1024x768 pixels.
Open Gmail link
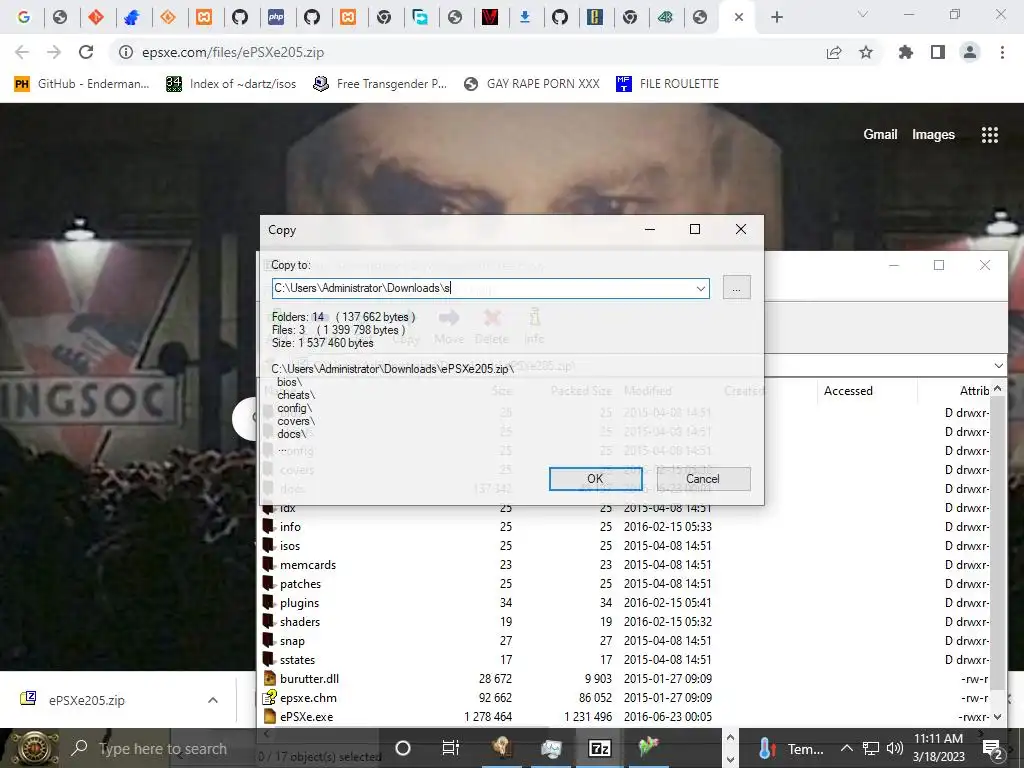[x=880, y=135]
